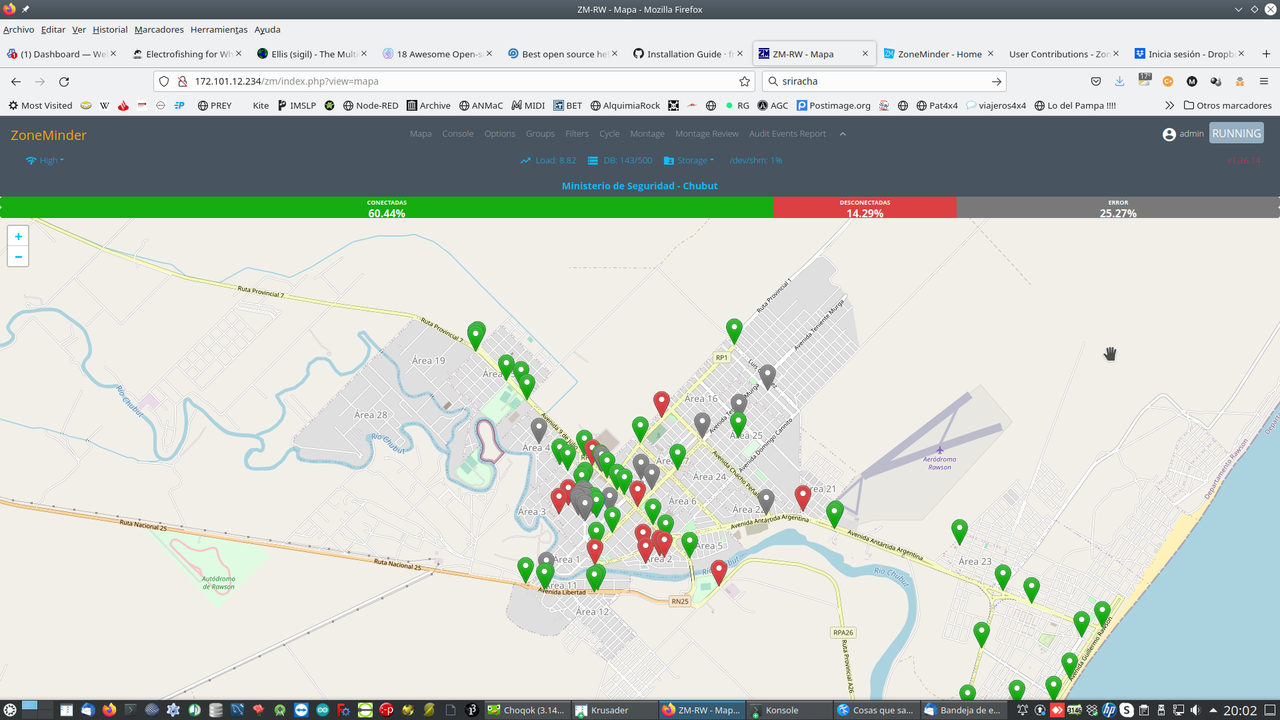This screenshot has height=720, width=1280.
Task: Bookmark this page with star icon
Action: pyautogui.click(x=744, y=82)
